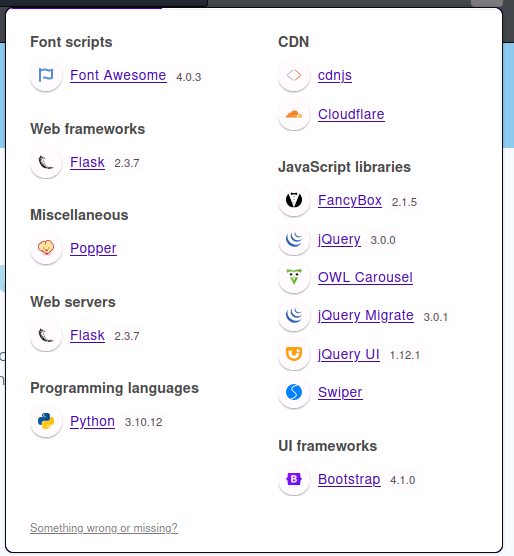Click the jQuery swirl icon
The height and width of the screenshot is (556, 514).
coord(294,239)
